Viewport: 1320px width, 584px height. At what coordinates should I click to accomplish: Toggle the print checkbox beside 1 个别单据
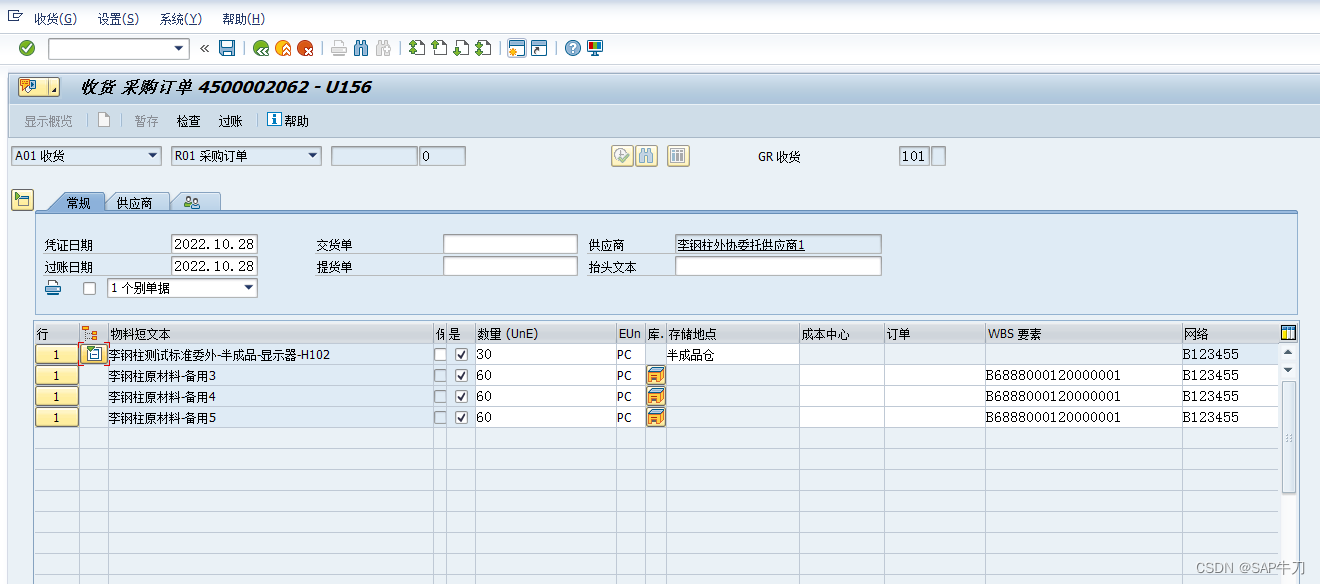point(90,288)
